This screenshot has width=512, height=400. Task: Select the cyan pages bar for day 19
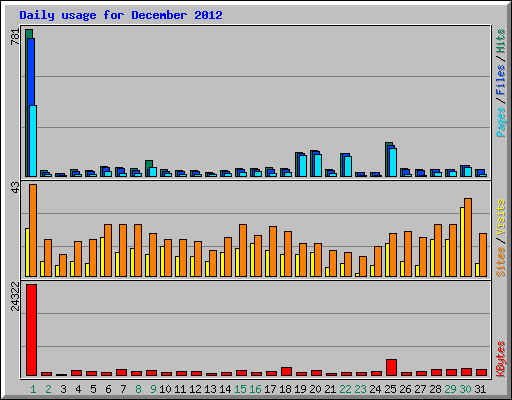pyautogui.click(x=303, y=166)
